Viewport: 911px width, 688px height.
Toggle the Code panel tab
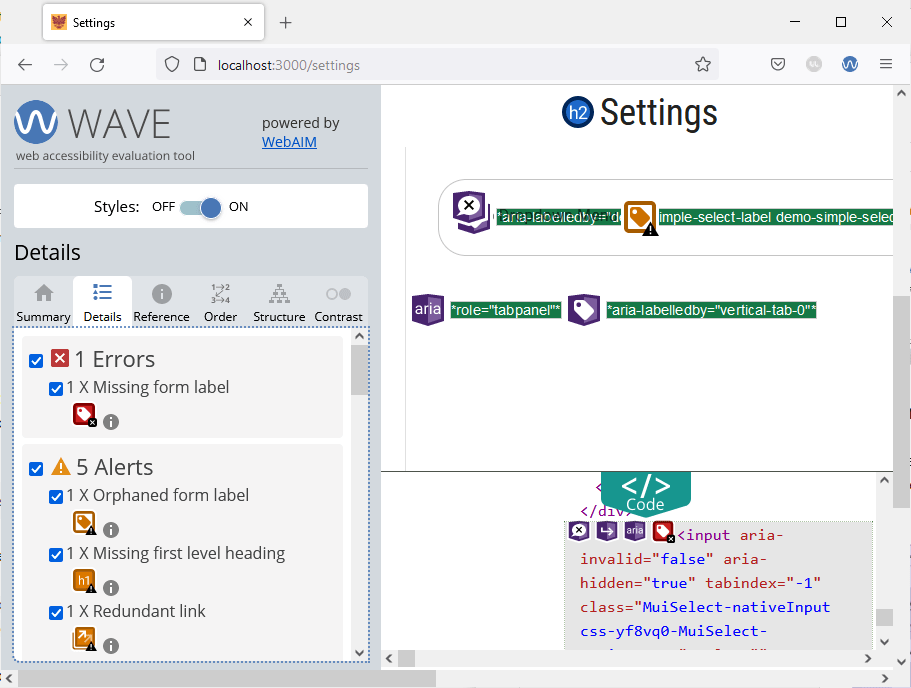point(645,493)
